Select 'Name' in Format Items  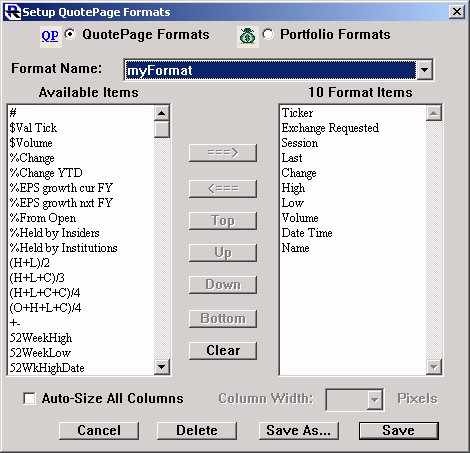[353, 248]
